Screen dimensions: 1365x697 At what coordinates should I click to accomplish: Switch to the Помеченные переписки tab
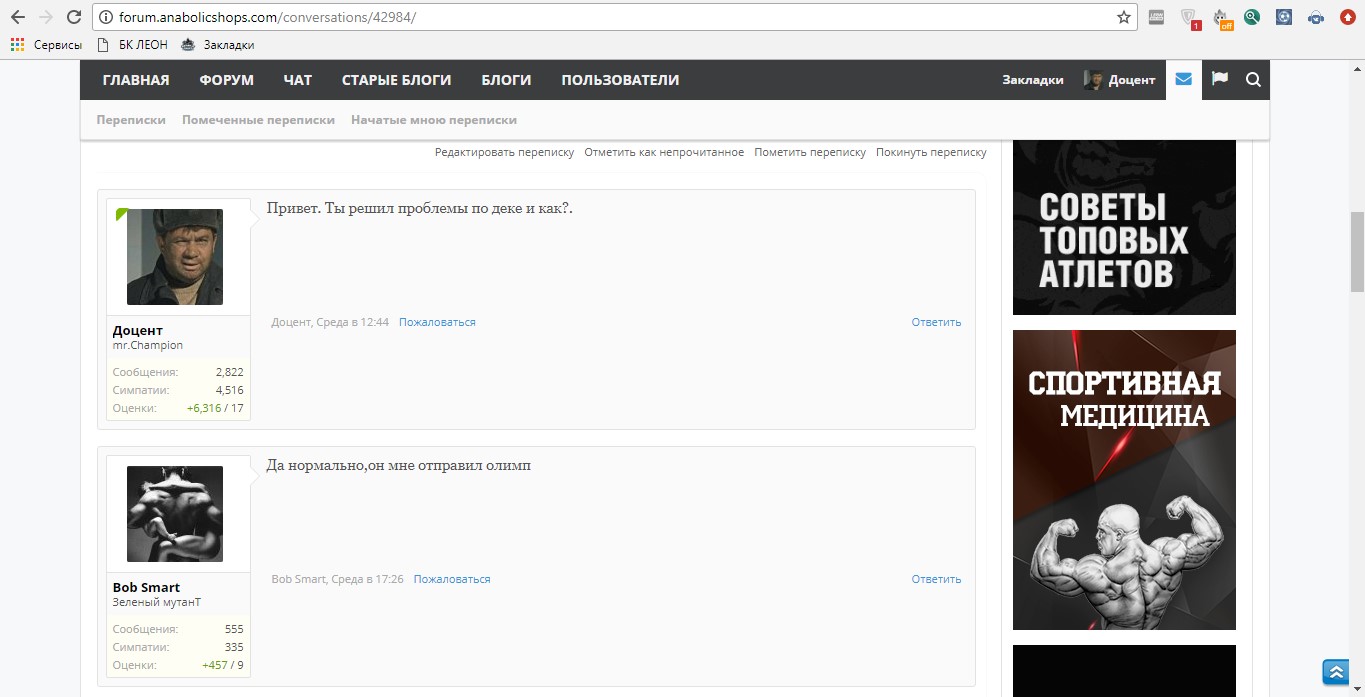click(x=258, y=119)
